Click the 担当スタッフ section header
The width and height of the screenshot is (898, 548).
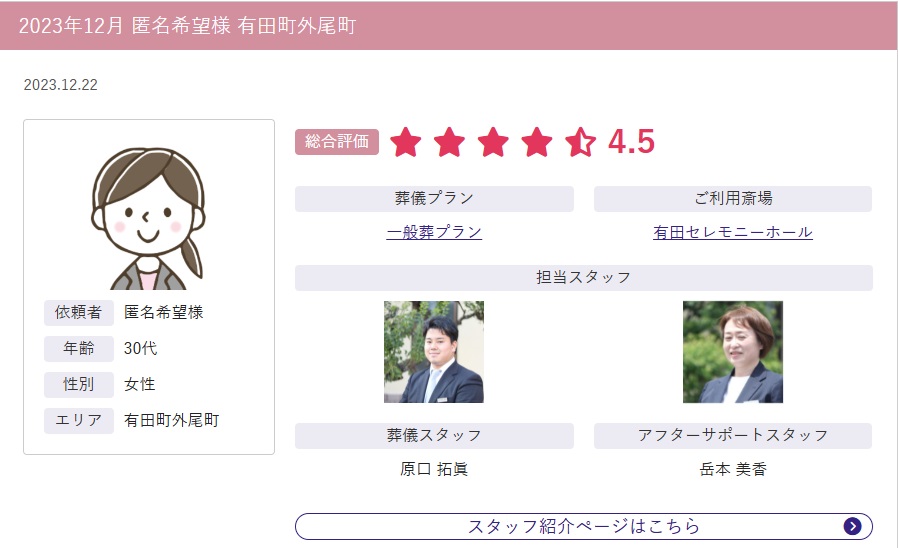tap(584, 278)
